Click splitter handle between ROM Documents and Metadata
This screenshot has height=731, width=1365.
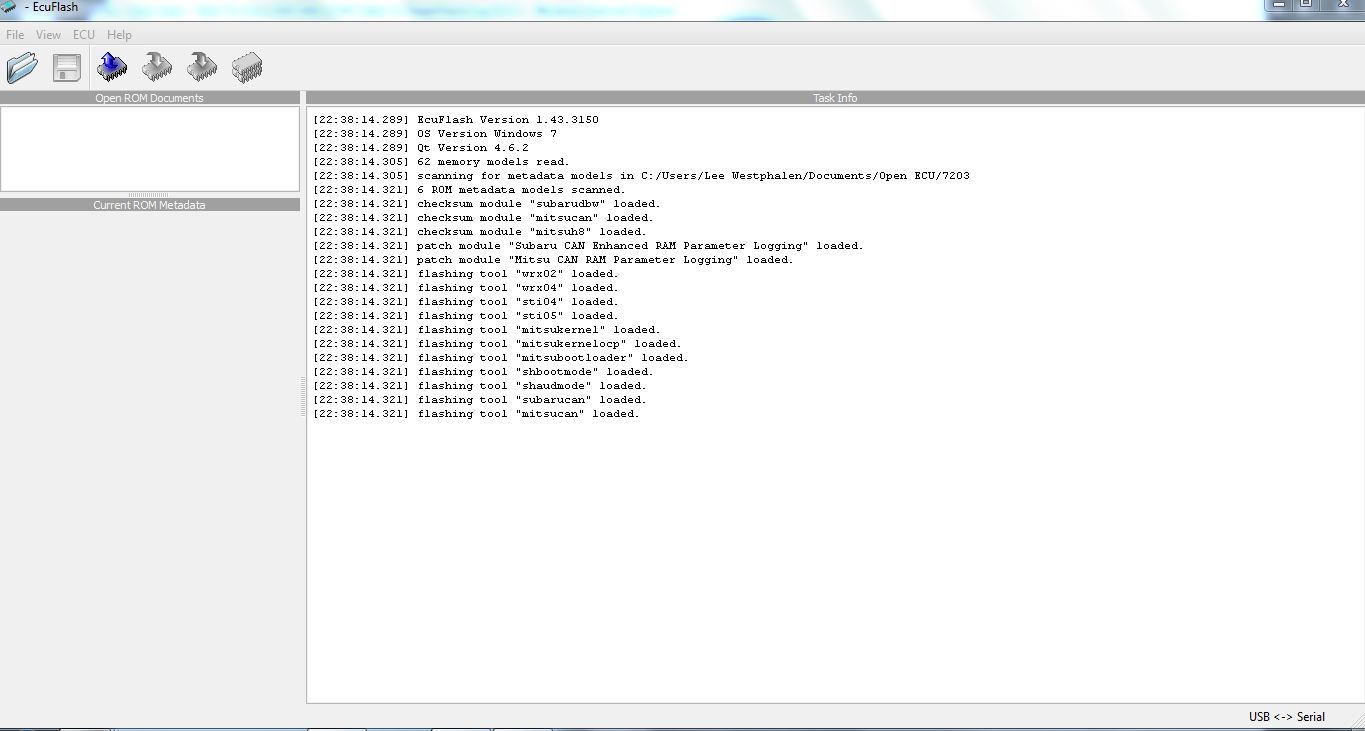click(x=150, y=195)
